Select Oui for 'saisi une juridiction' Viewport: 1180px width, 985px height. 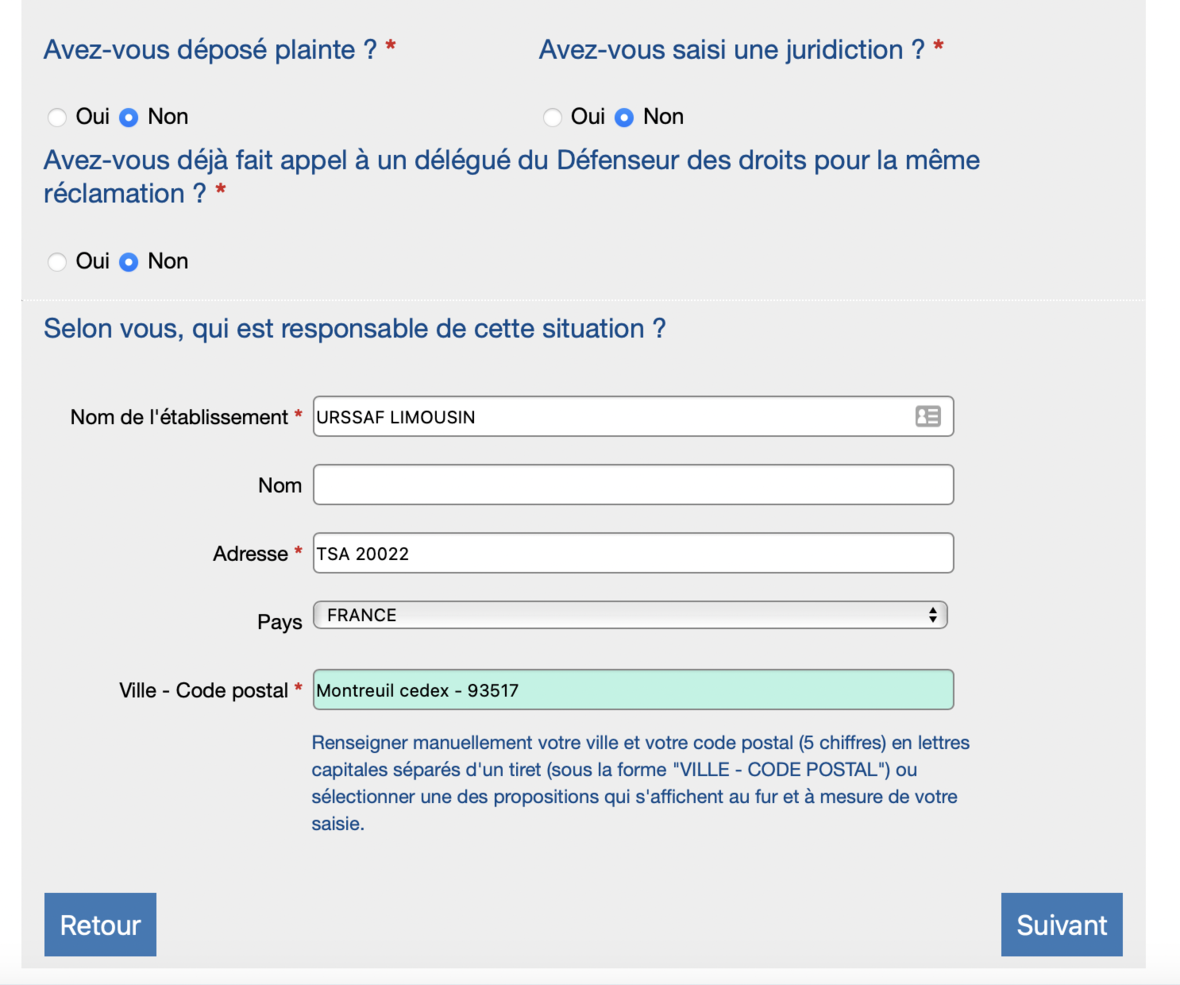(552, 117)
